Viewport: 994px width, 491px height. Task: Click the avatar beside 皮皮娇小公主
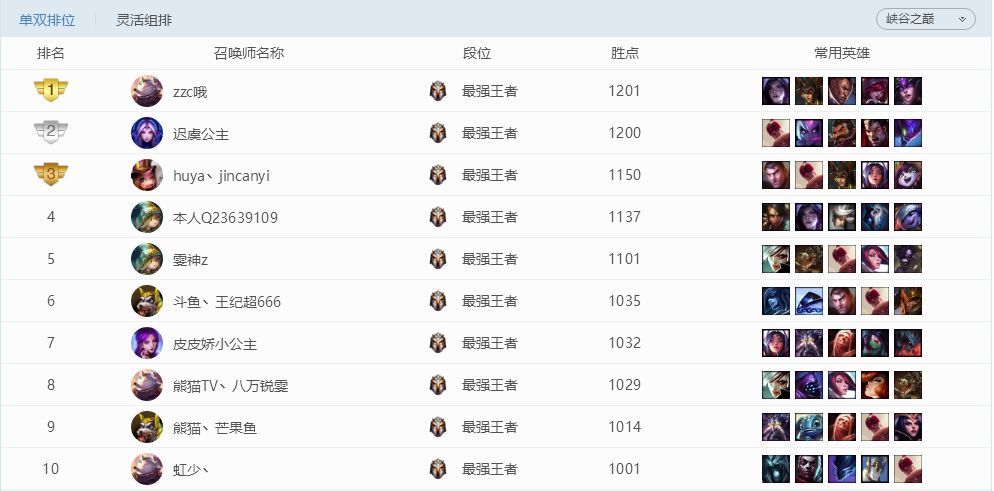[147, 343]
